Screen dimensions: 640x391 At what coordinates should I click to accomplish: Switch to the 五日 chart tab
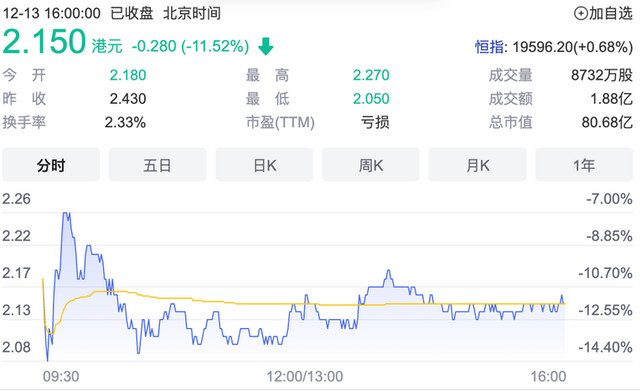pos(158,165)
